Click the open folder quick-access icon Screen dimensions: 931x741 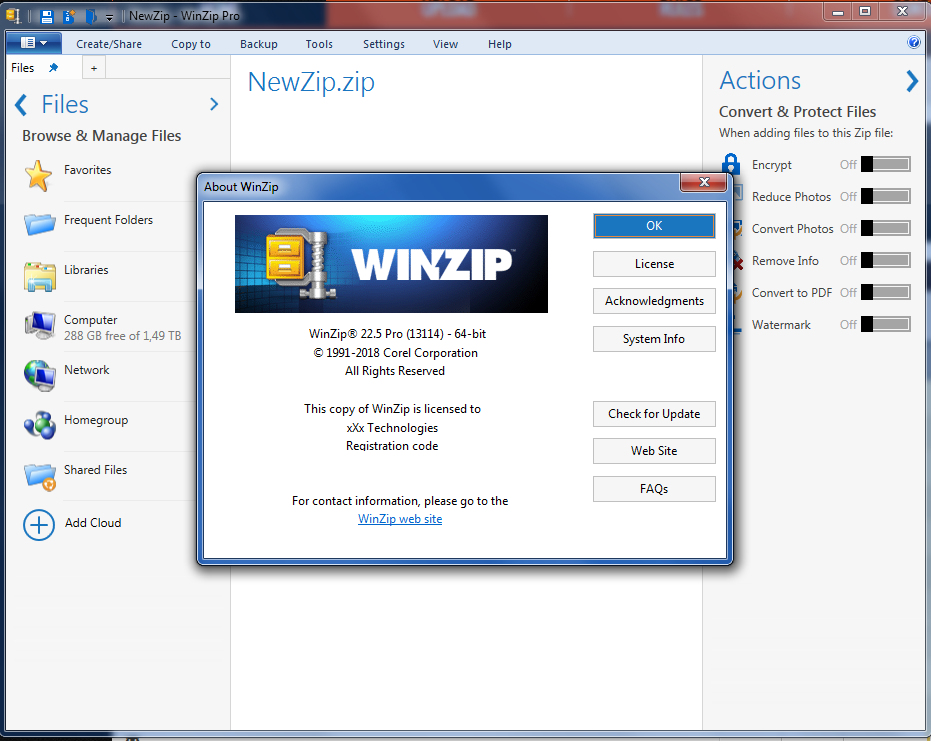click(x=91, y=17)
